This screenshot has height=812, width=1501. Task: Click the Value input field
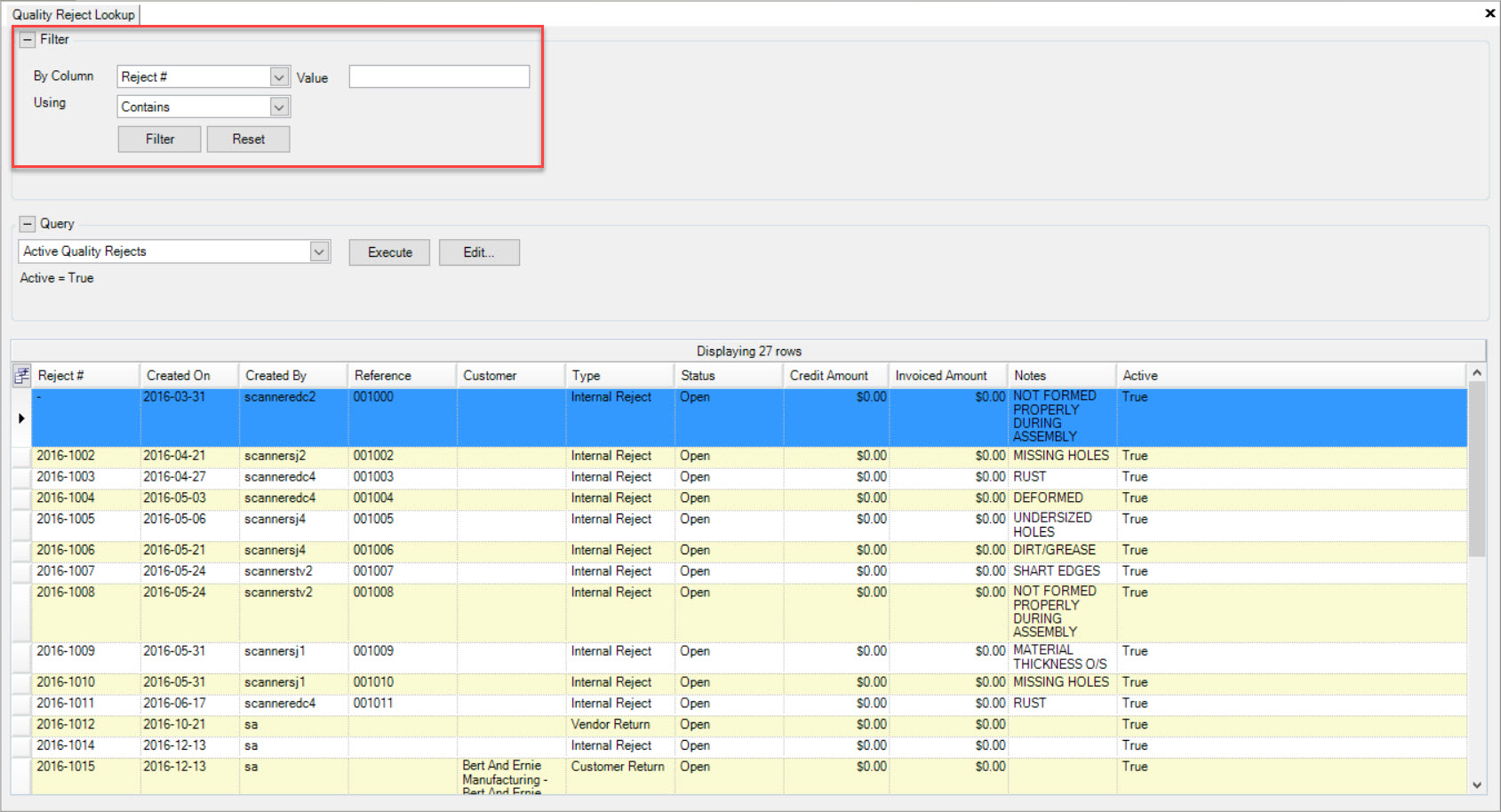439,76
